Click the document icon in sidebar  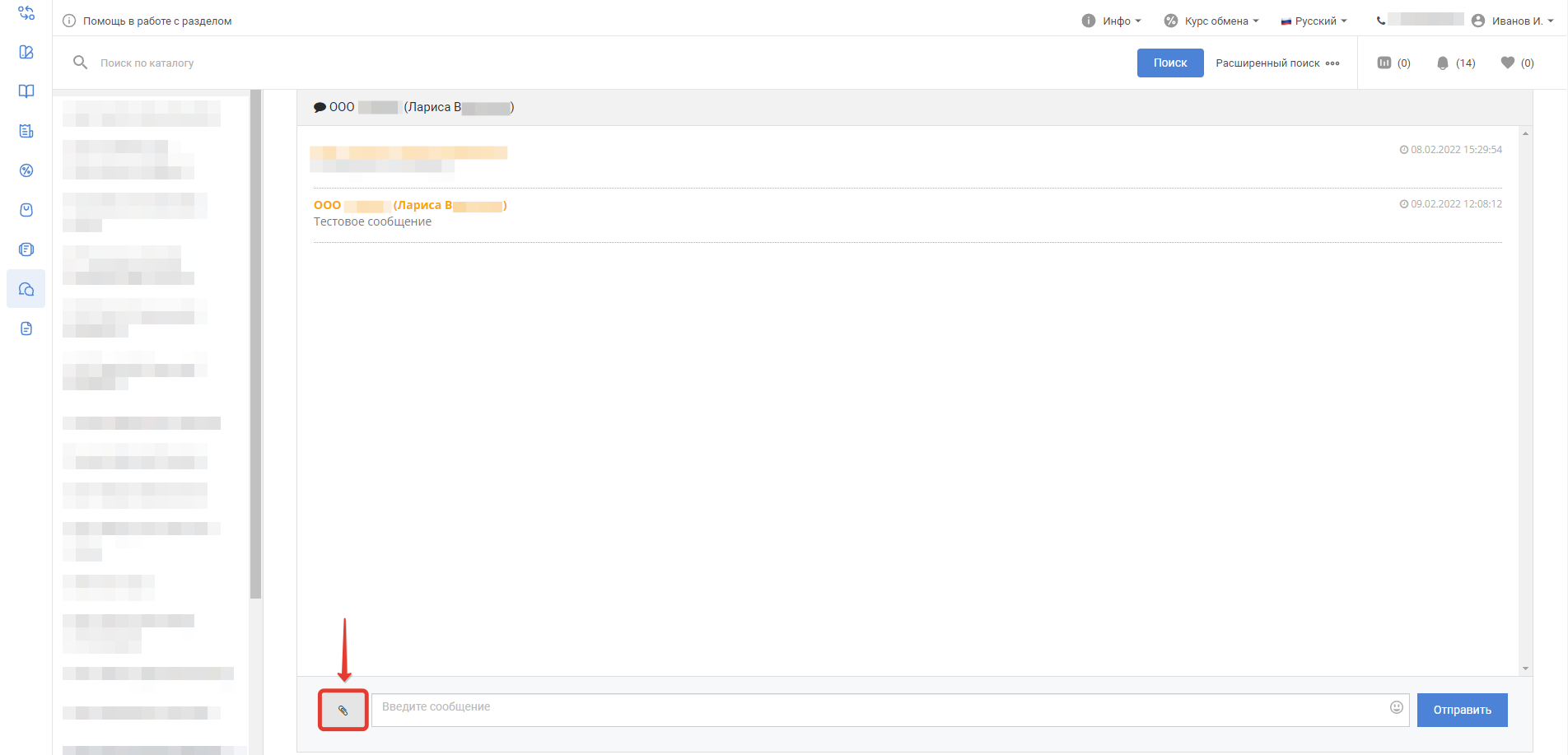pyautogui.click(x=26, y=329)
